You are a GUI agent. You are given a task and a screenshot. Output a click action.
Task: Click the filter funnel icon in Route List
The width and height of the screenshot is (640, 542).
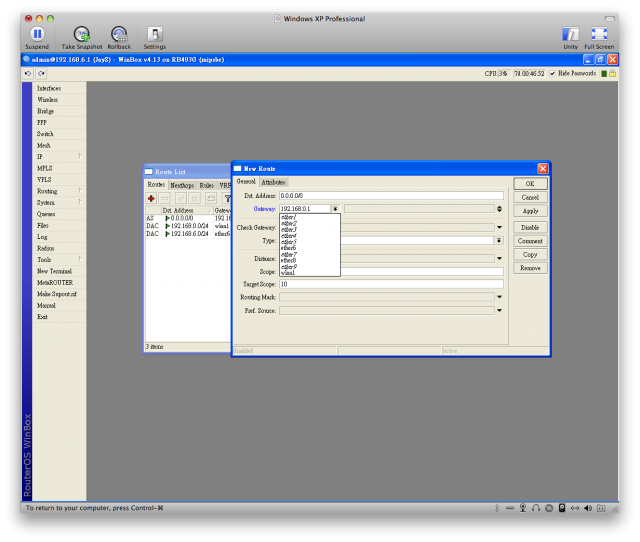point(227,198)
